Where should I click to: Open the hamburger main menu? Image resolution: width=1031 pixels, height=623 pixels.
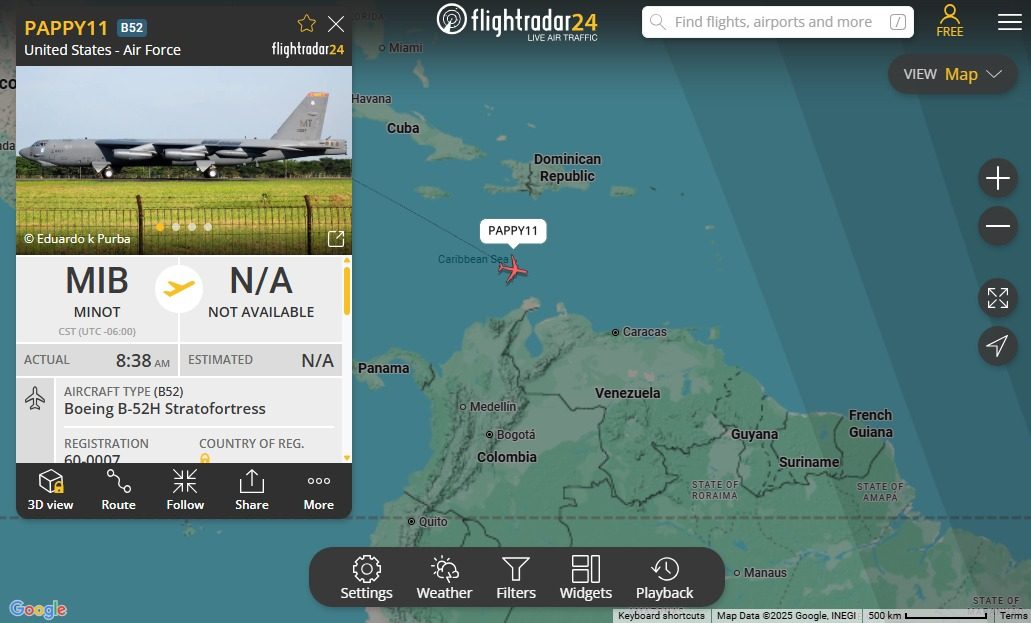[x=1009, y=22]
